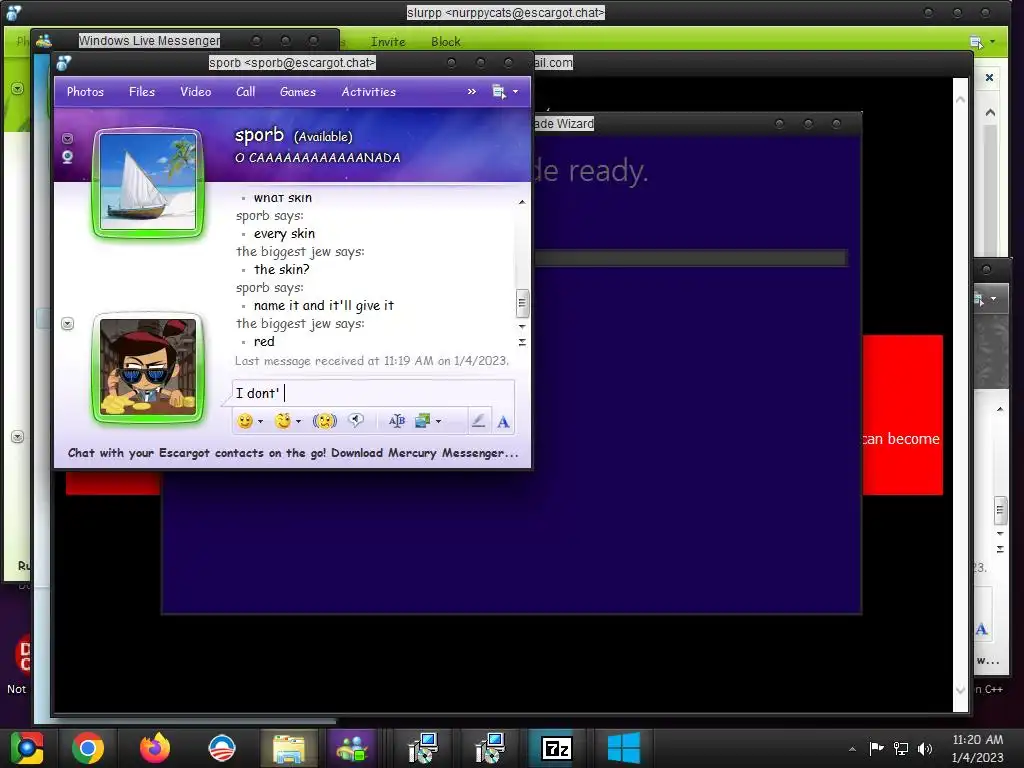Send a nudge with the shaking smiley
Viewport: 1024px width, 768px height.
click(325, 421)
